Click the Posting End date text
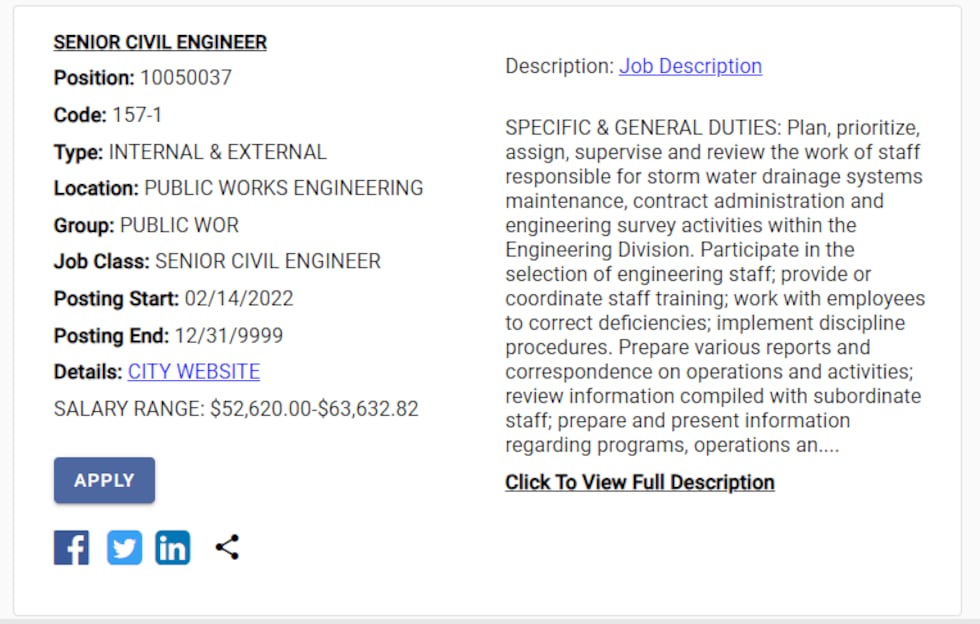 coord(167,335)
